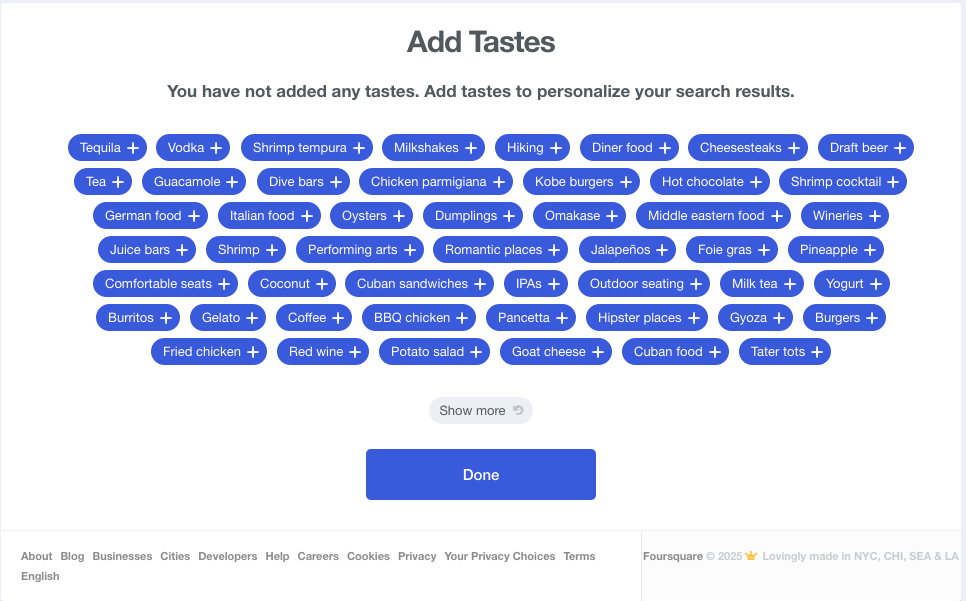Viewport: 966px width, 601px height.
Task: Toggle the Hiking taste chip
Action: point(532,148)
